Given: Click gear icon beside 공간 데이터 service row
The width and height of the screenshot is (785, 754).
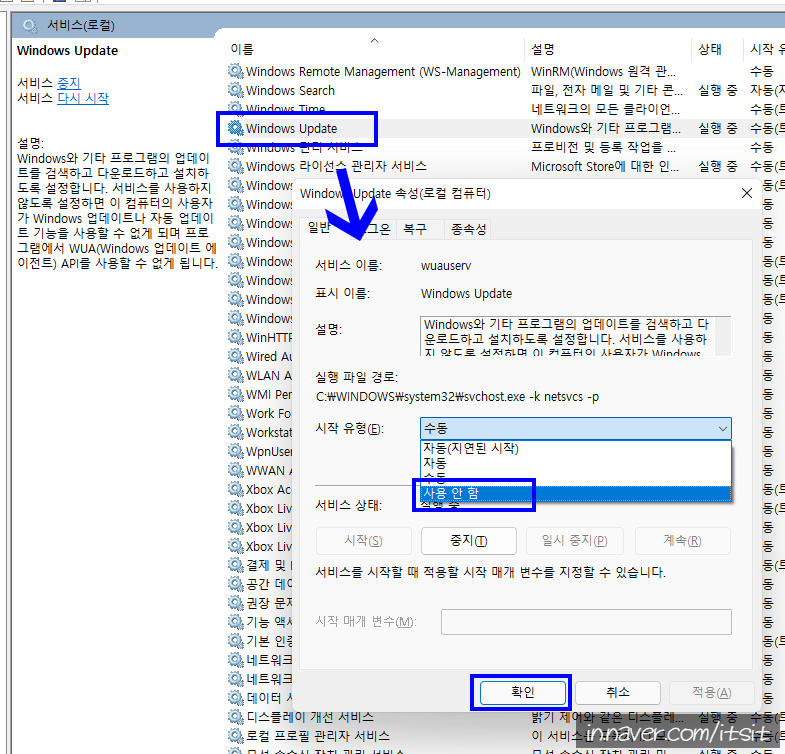Looking at the screenshot, I should pyautogui.click(x=235, y=584).
